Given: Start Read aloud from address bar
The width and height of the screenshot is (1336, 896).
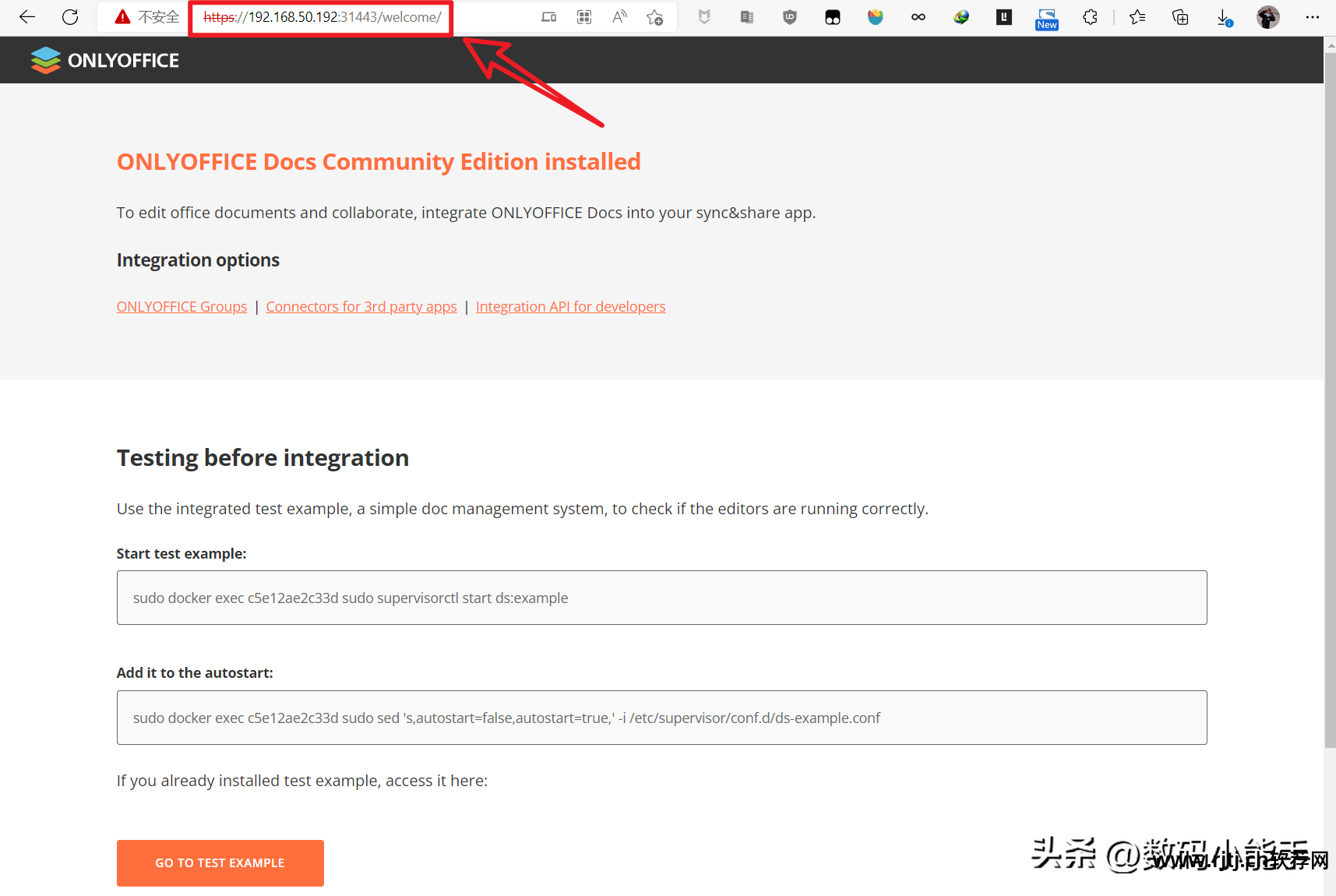Looking at the screenshot, I should pyautogui.click(x=620, y=17).
